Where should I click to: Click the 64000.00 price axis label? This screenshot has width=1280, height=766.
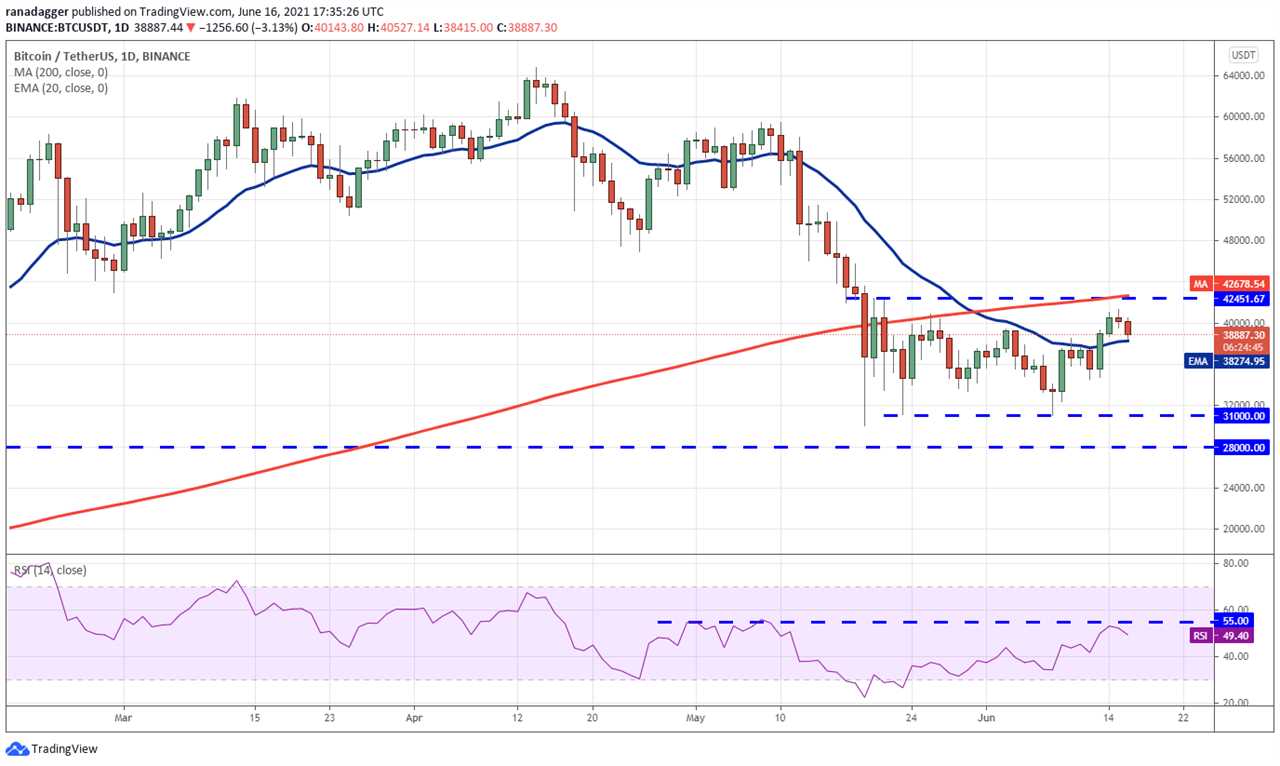(x=1242, y=76)
